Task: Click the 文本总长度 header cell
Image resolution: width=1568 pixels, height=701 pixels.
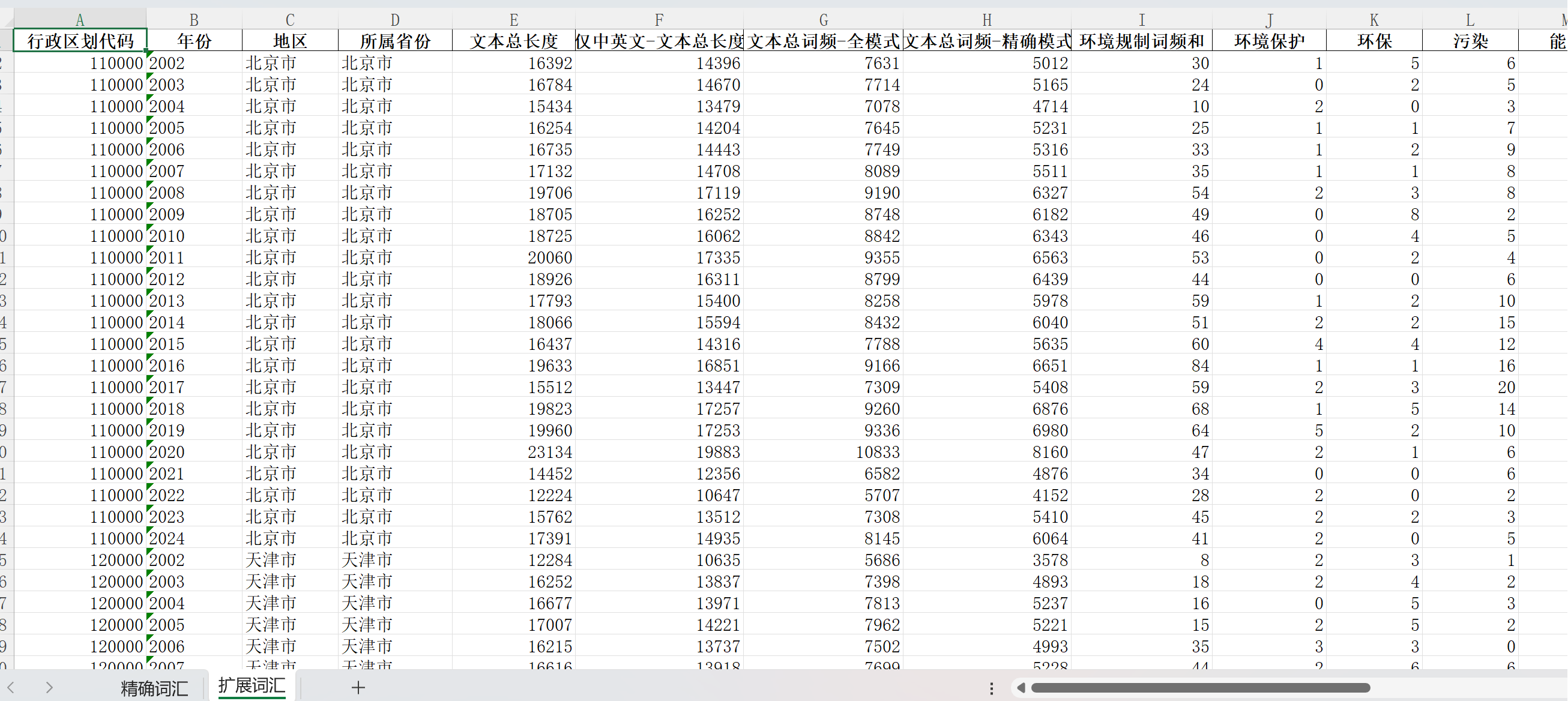Action: (513, 41)
